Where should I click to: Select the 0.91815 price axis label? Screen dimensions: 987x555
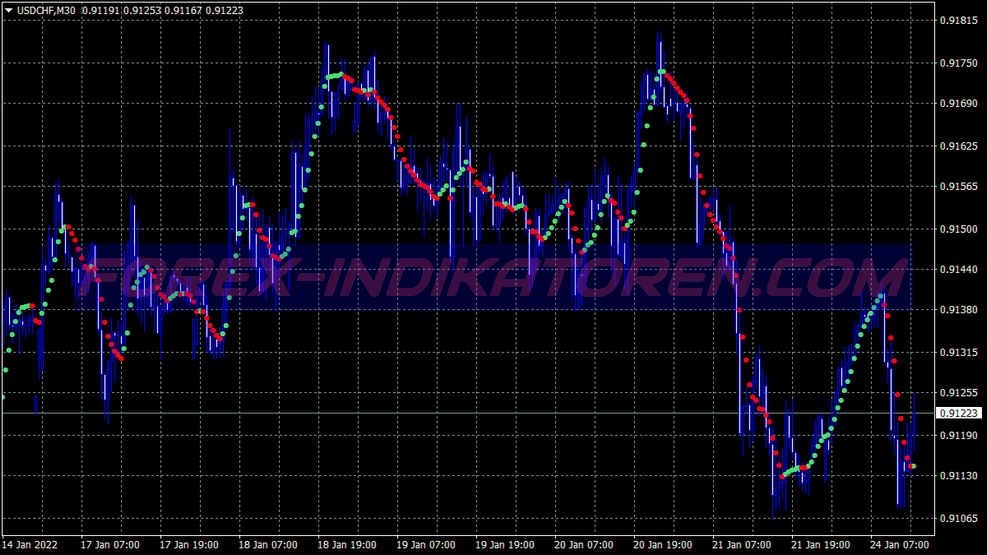pos(959,21)
